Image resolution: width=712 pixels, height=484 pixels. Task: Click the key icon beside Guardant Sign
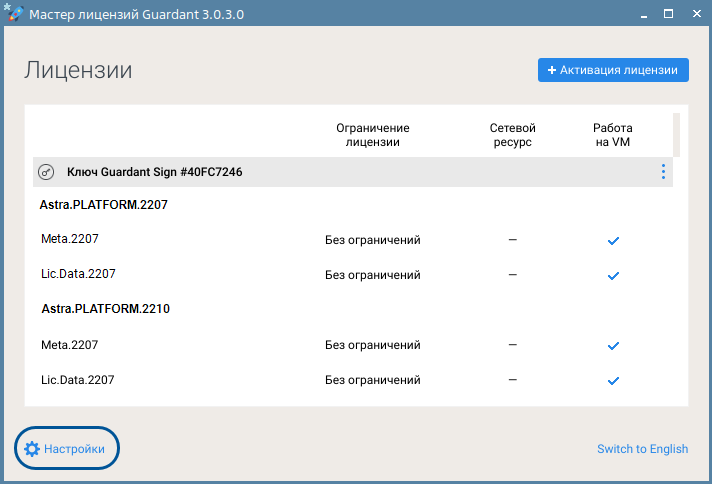46,172
